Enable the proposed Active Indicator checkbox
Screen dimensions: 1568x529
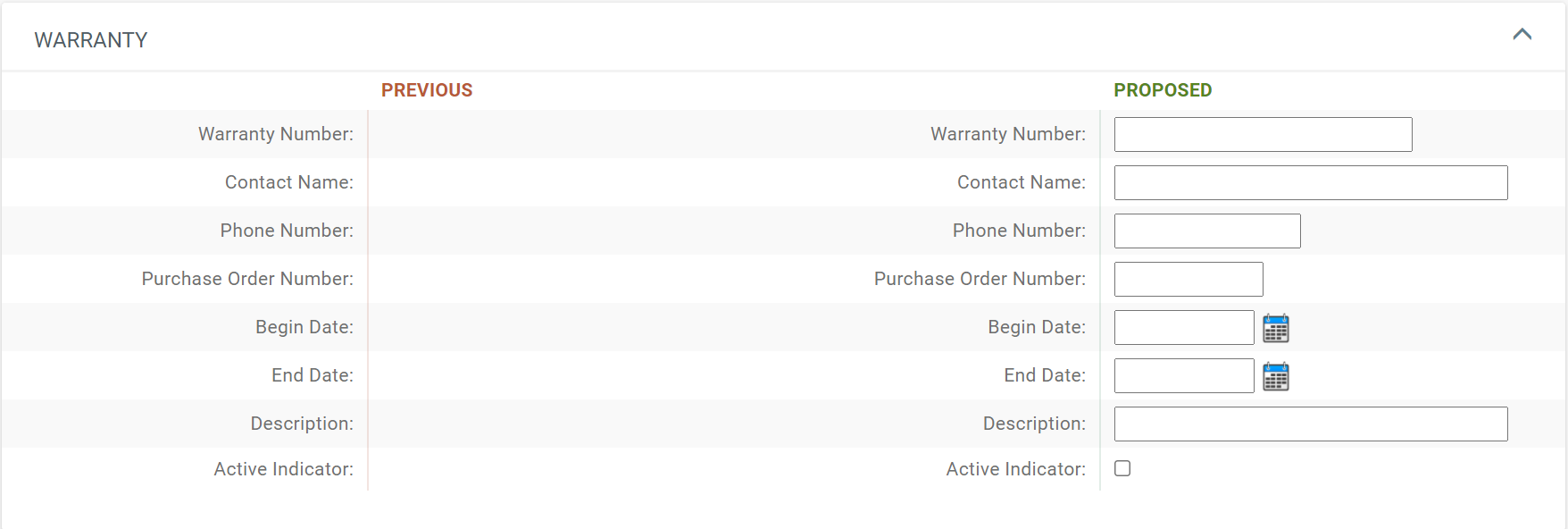coord(1122,468)
